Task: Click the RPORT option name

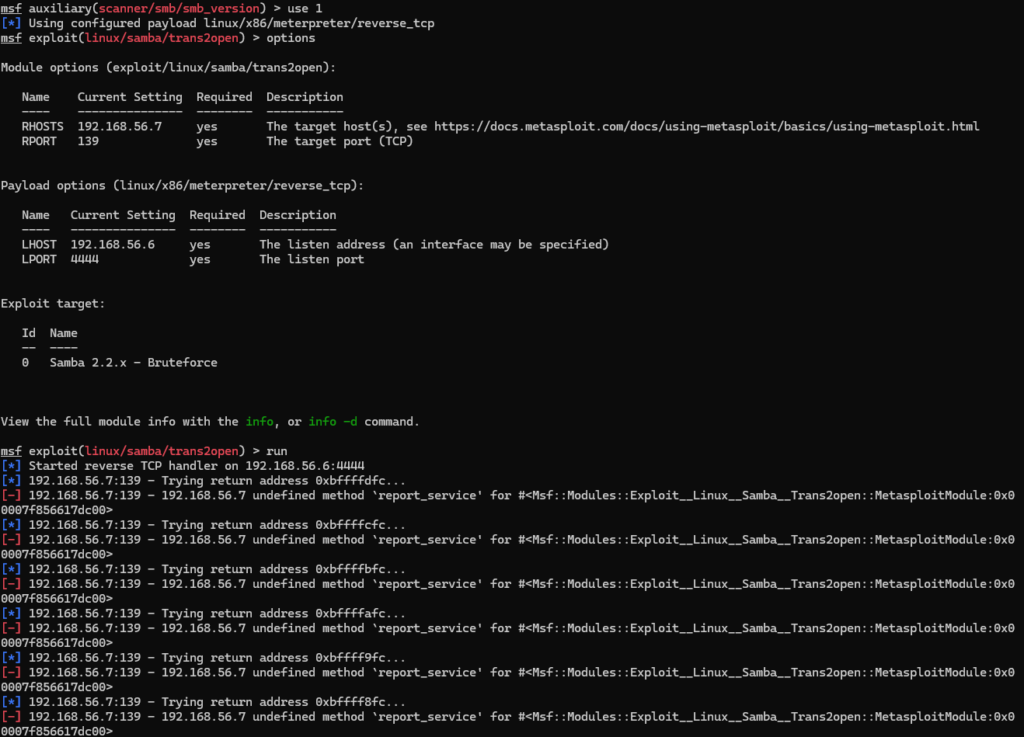Action: click(x=39, y=141)
